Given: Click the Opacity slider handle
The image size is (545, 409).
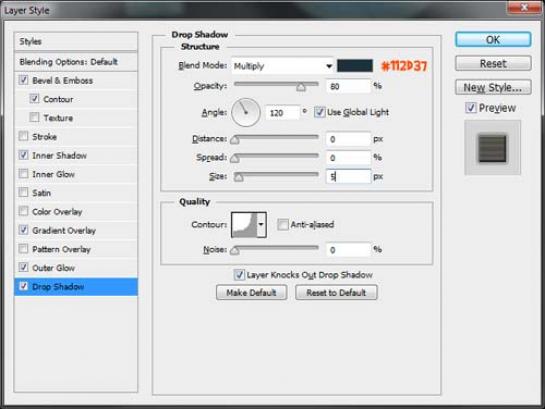Looking at the screenshot, I should click(301, 87).
